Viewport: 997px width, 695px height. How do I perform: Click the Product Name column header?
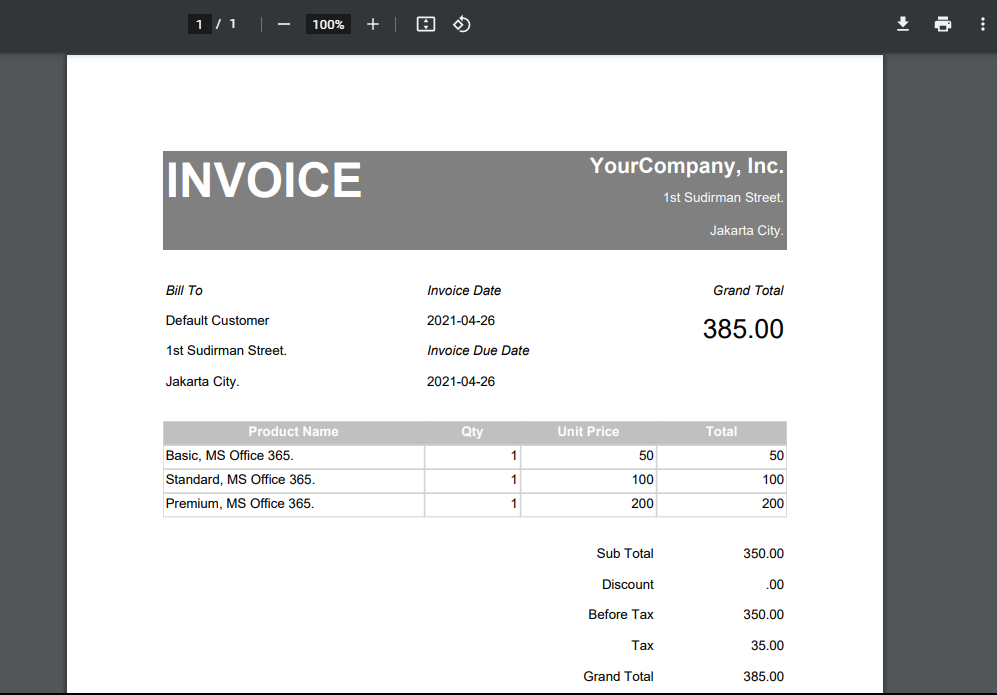tap(293, 431)
